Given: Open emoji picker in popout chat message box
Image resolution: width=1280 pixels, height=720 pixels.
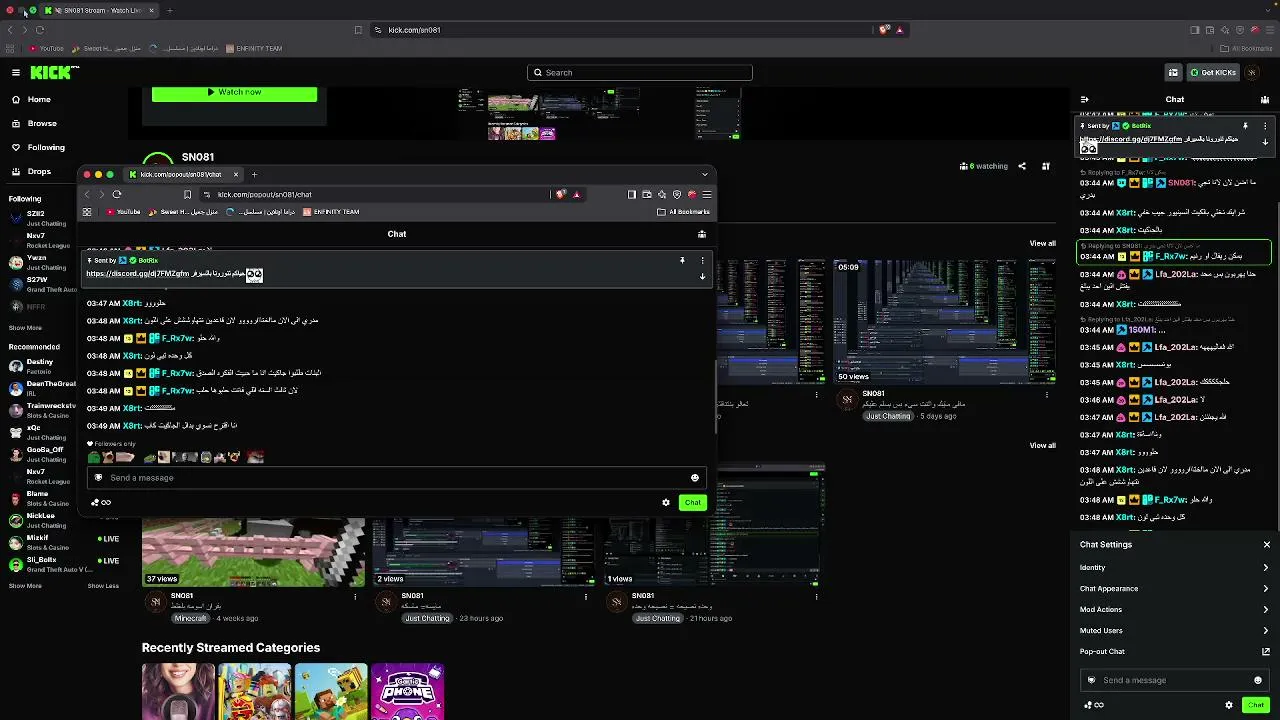Looking at the screenshot, I should coord(695,478).
